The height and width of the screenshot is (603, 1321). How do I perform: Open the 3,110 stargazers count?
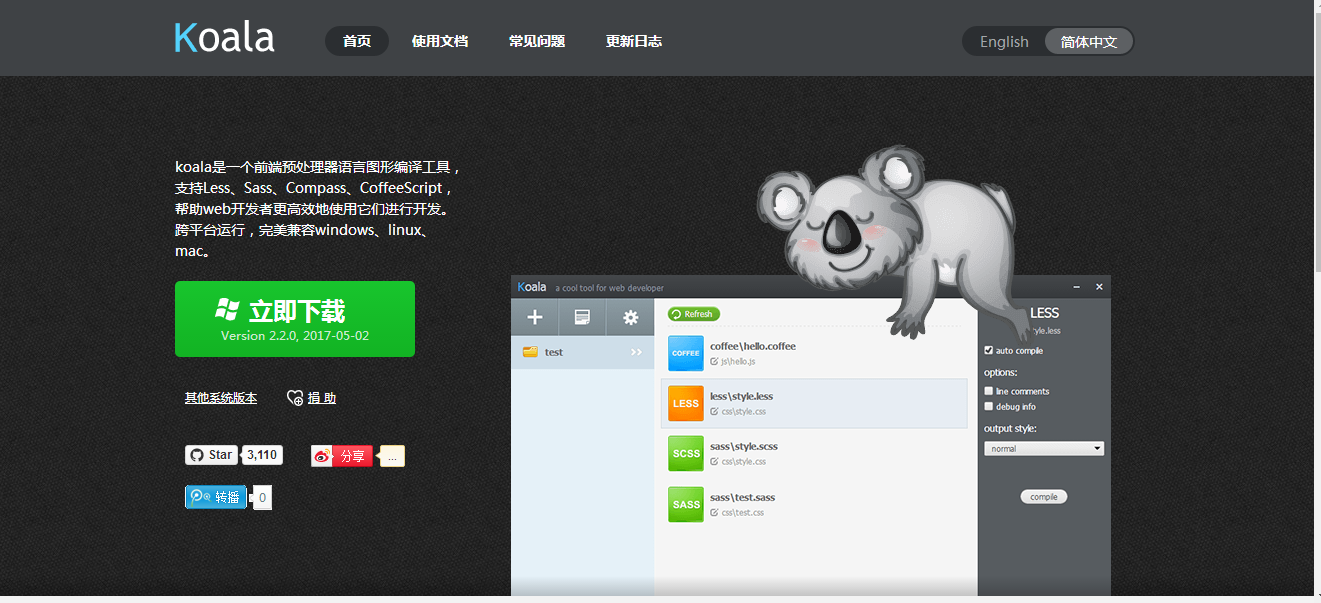coord(262,455)
